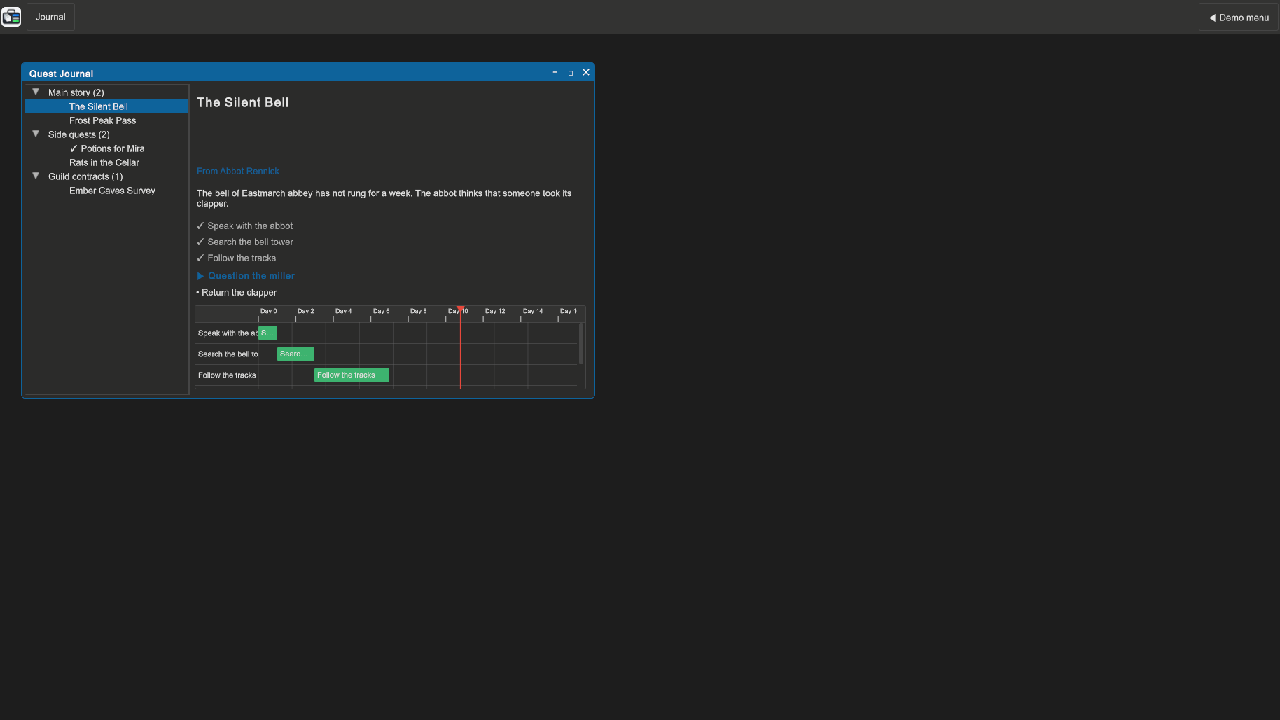Select Rats in the Cellar quest
The image size is (1280, 720).
[x=106, y=162]
